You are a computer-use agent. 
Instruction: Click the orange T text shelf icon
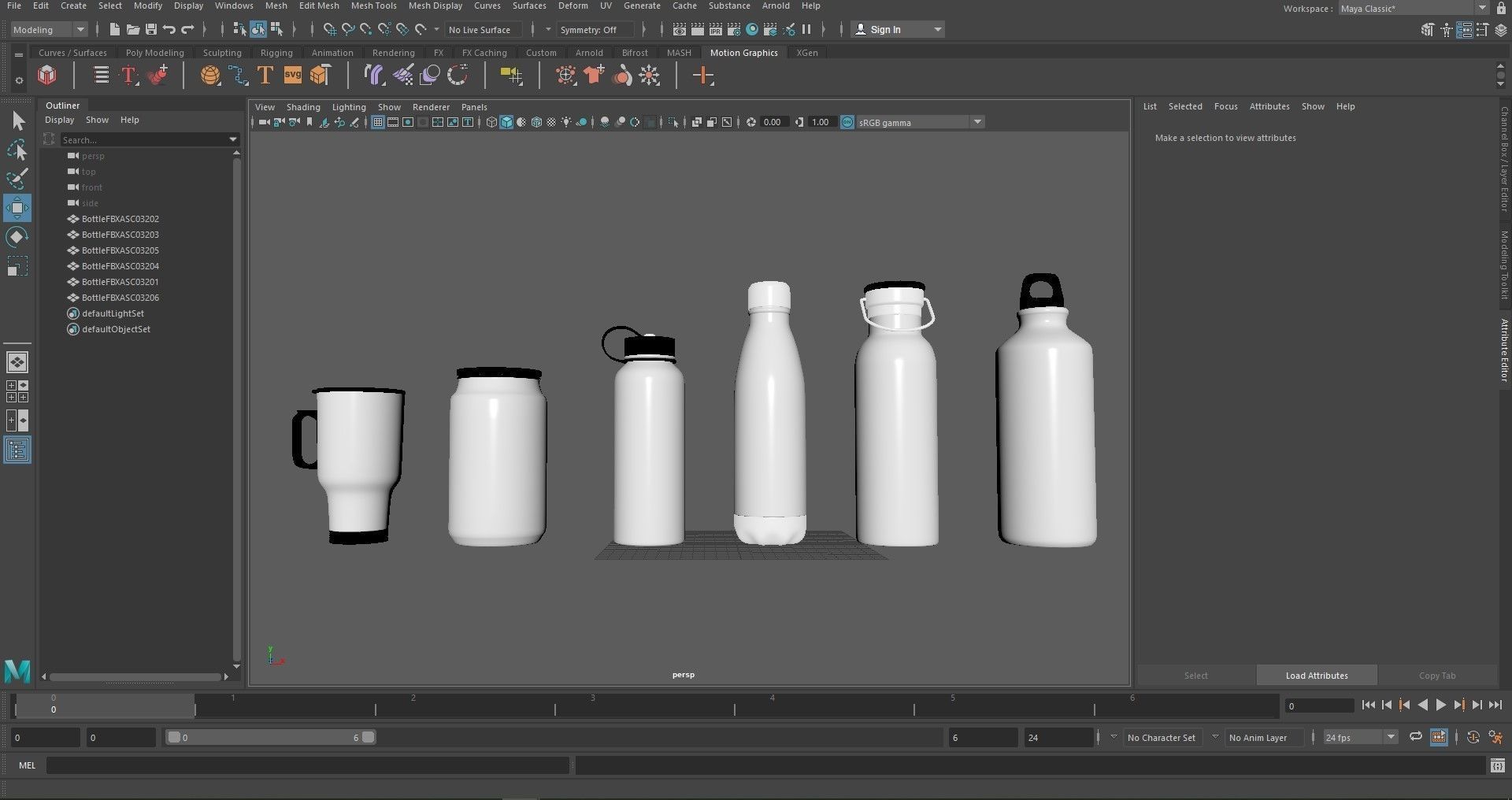pyautogui.click(x=265, y=76)
